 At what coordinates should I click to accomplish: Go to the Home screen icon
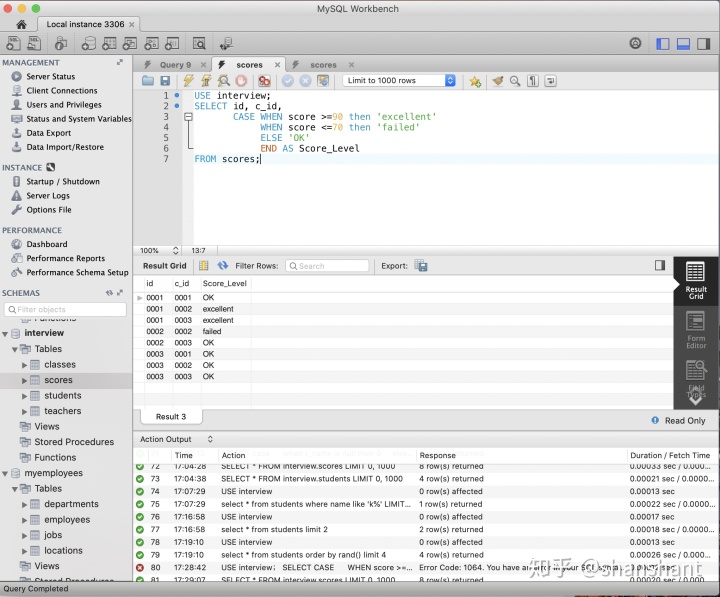(x=21, y=24)
